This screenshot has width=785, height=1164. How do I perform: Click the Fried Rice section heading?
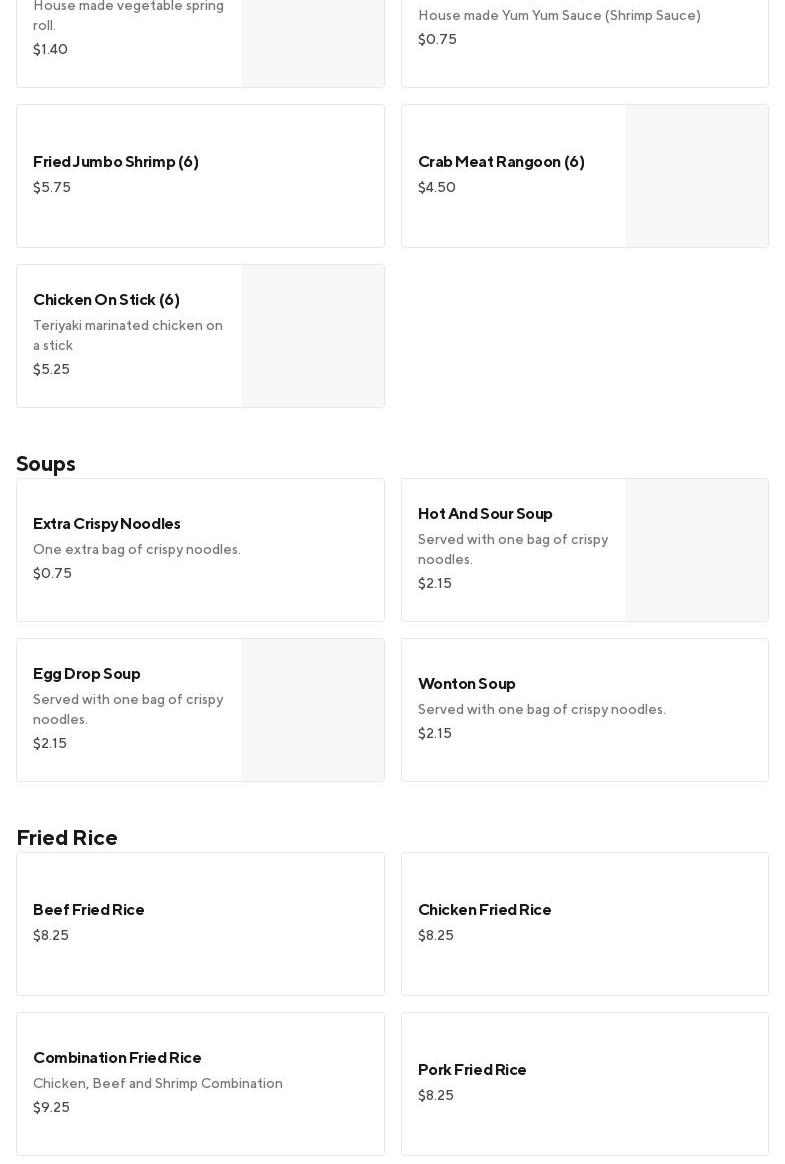click(x=67, y=838)
